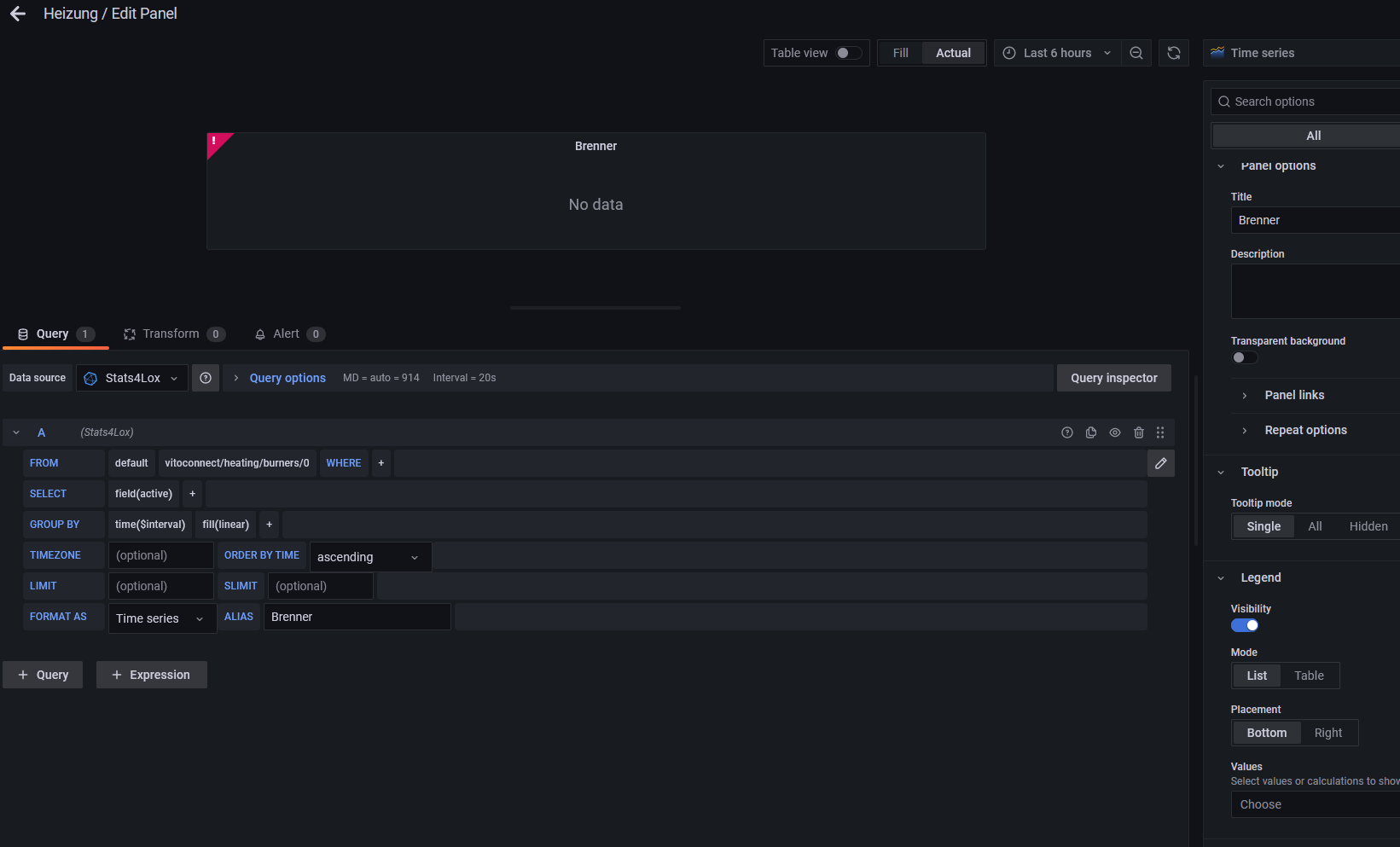Click the back arrow to leave Edit Panel
This screenshot has width=1400, height=847.
pos(18,14)
